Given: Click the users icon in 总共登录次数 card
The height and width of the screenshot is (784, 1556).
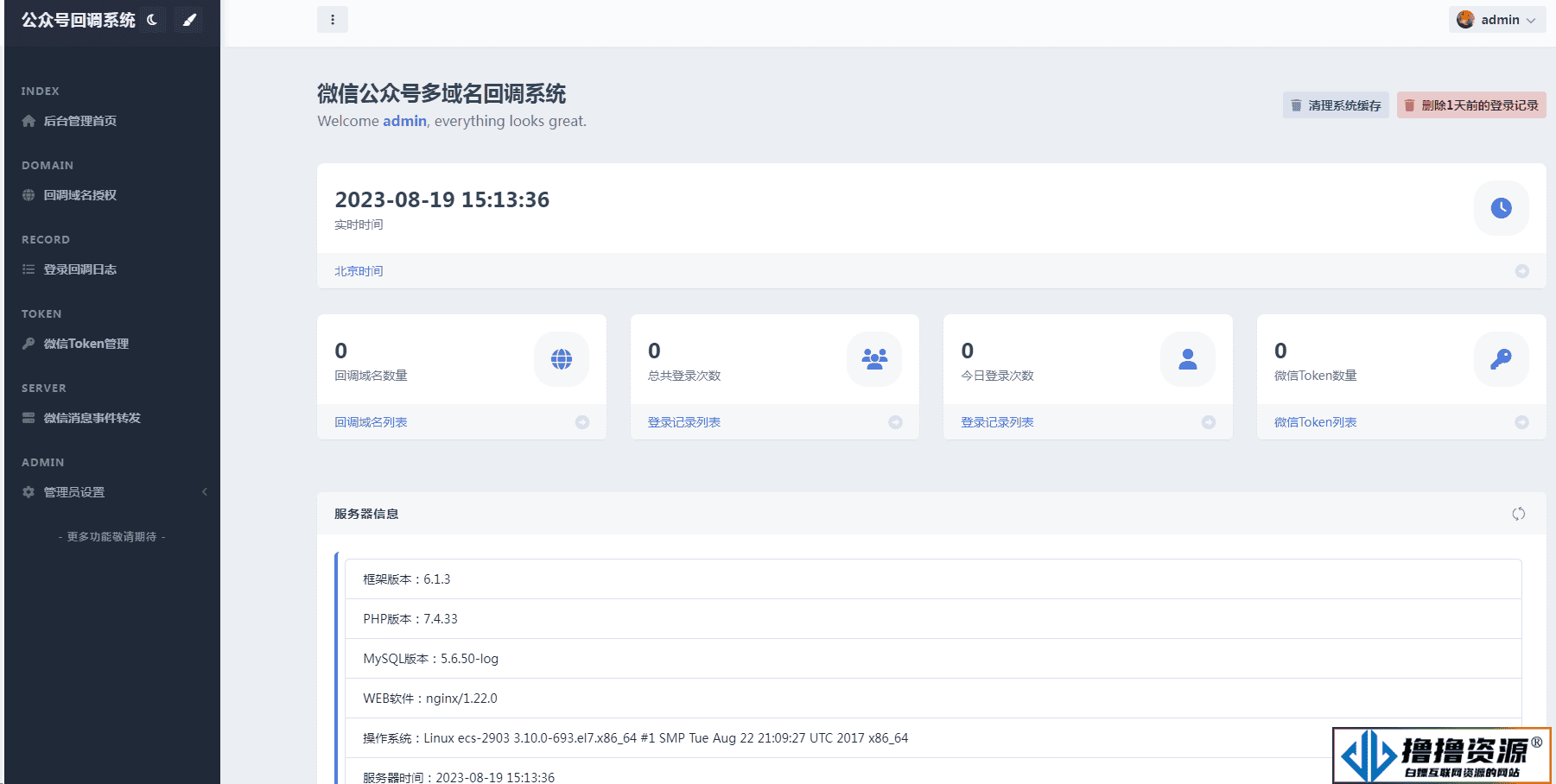Looking at the screenshot, I should pyautogui.click(x=874, y=359).
